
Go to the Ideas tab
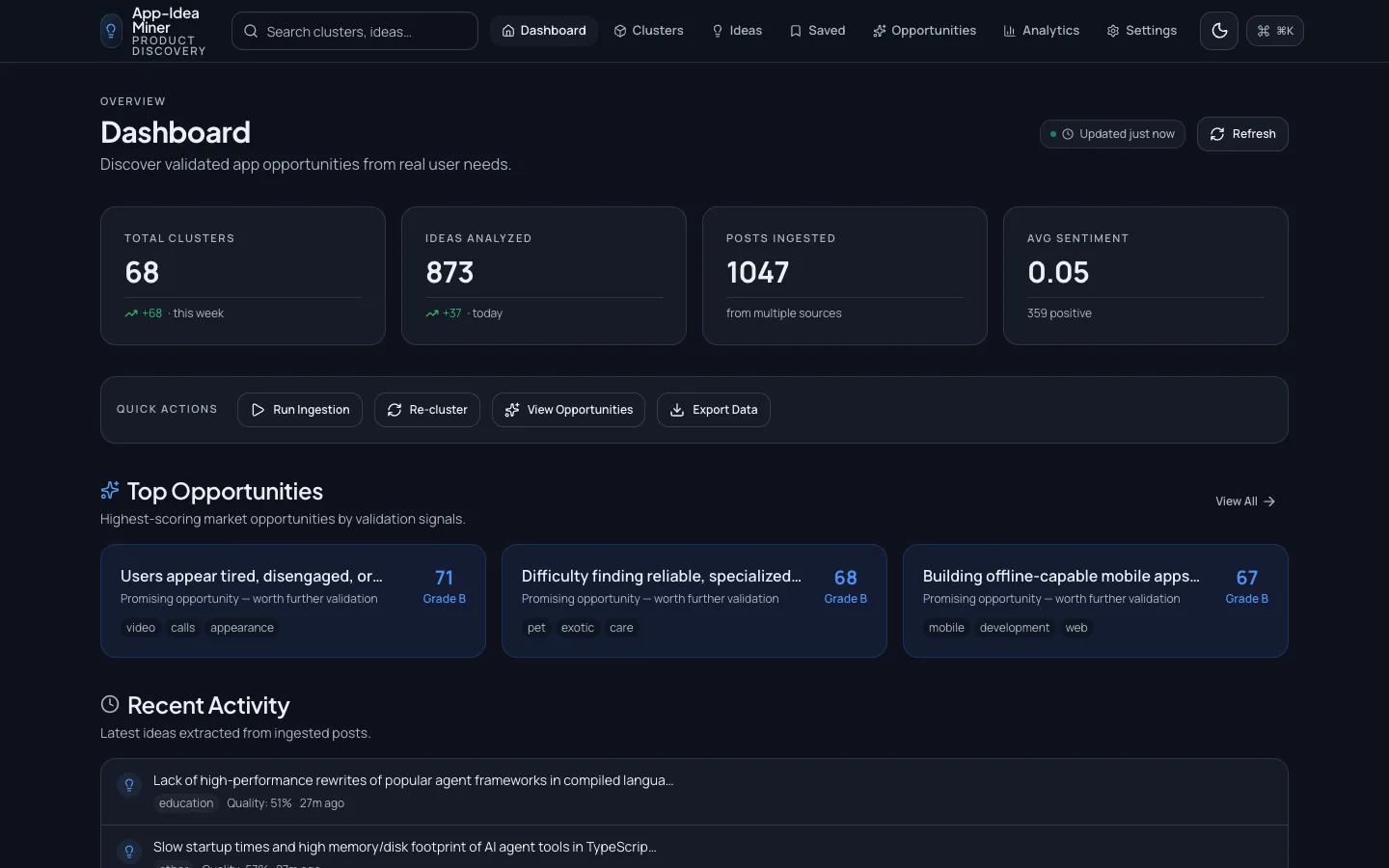coord(737,31)
